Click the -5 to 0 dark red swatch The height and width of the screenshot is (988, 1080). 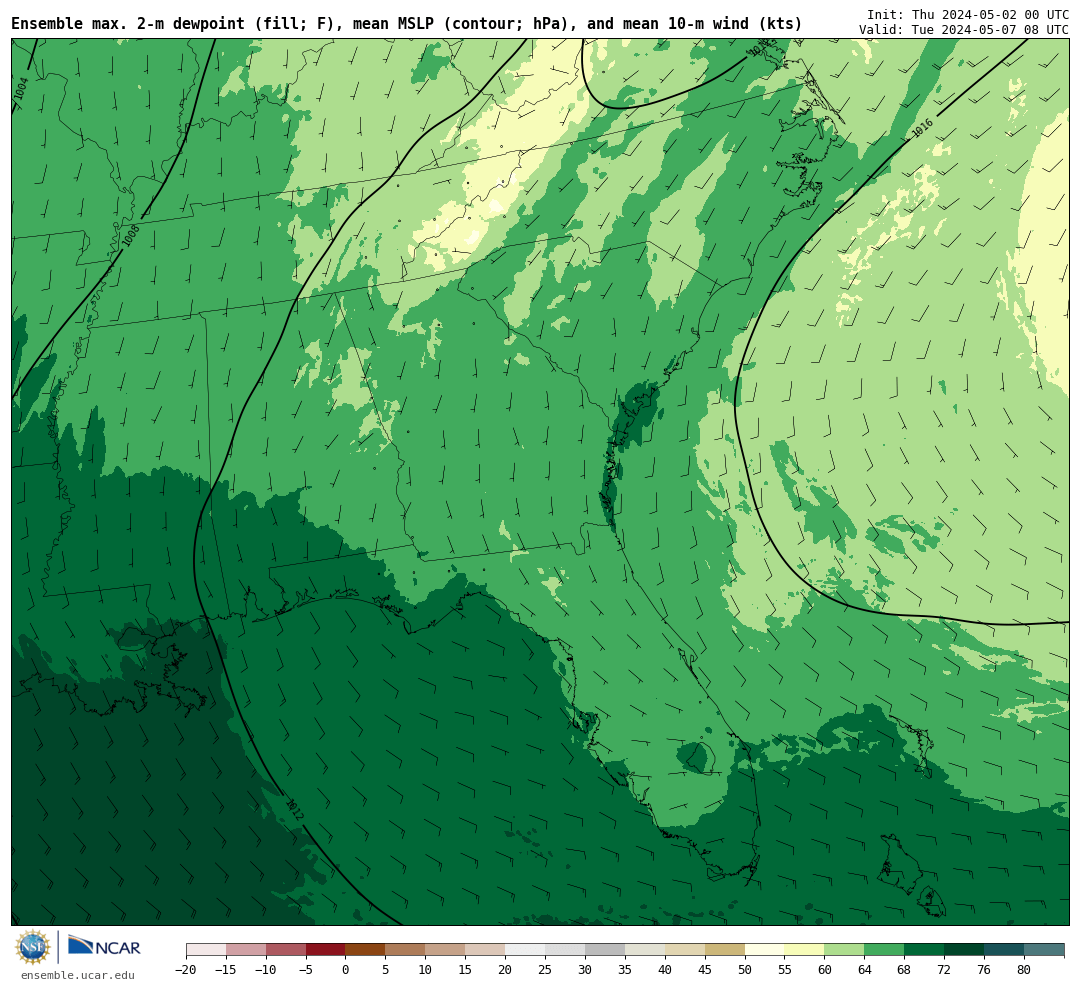click(x=326, y=950)
